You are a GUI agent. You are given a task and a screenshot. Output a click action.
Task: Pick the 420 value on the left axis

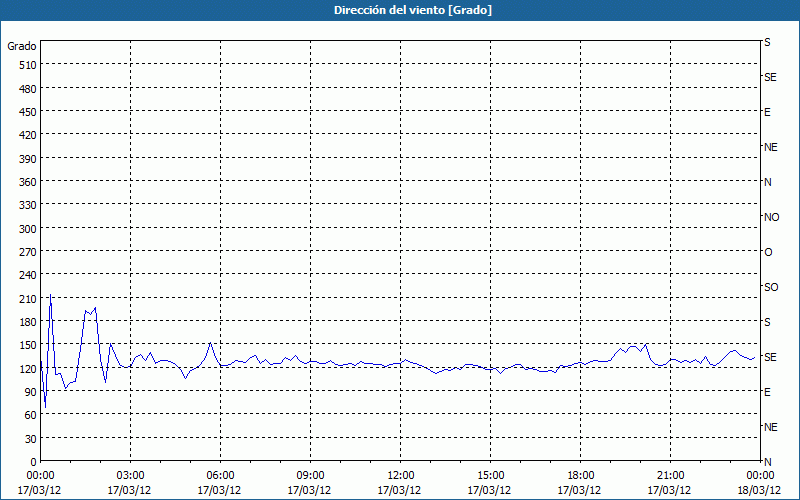[x=28, y=136]
